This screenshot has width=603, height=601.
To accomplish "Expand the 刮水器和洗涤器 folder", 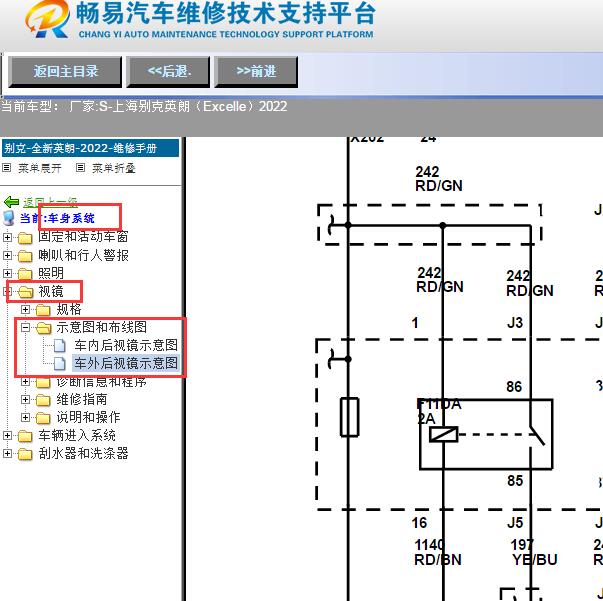I will [x=7, y=454].
